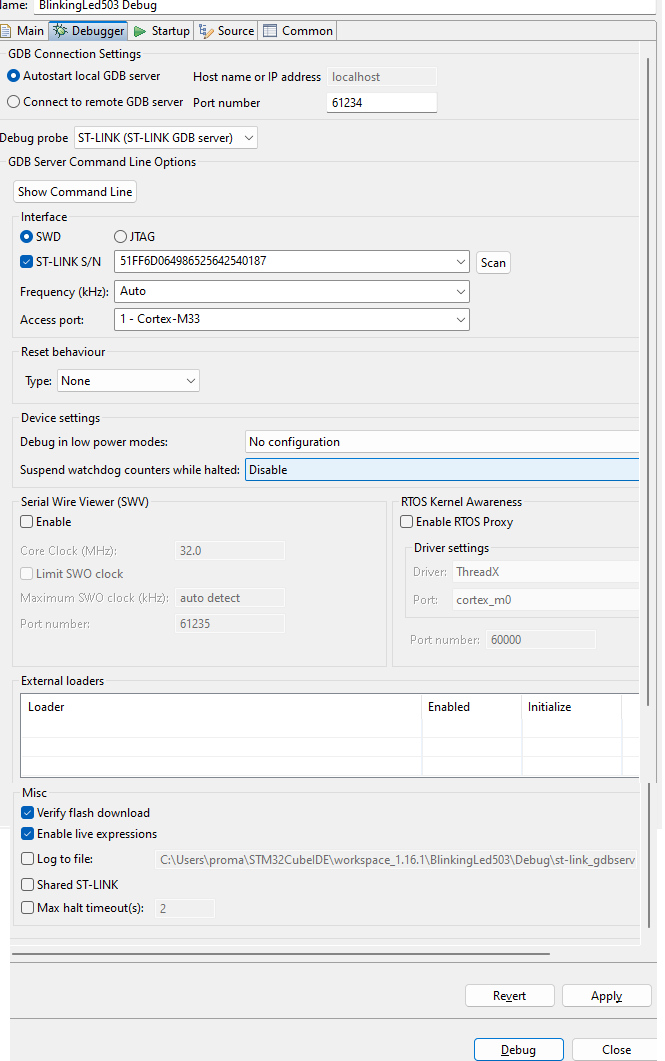Click the Source tab icon
The image size is (665, 1061).
206,31
